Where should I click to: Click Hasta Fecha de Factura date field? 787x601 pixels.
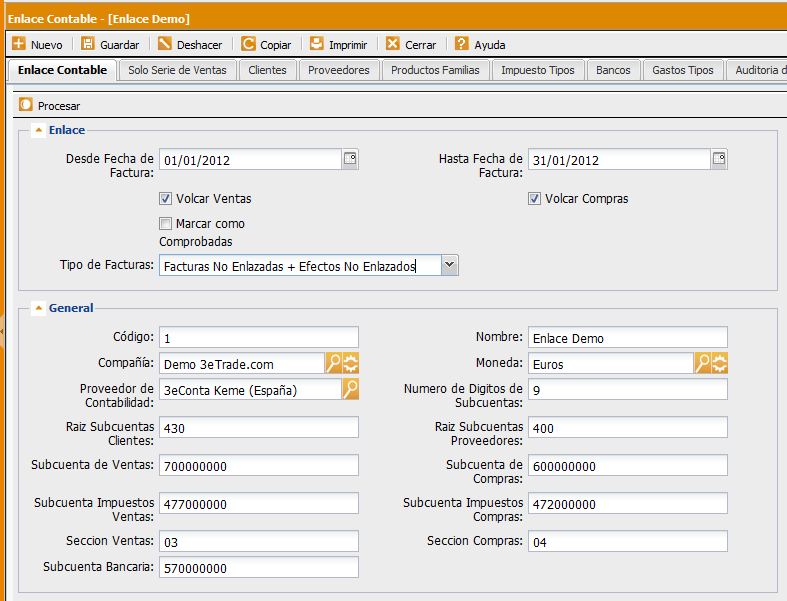pos(619,160)
